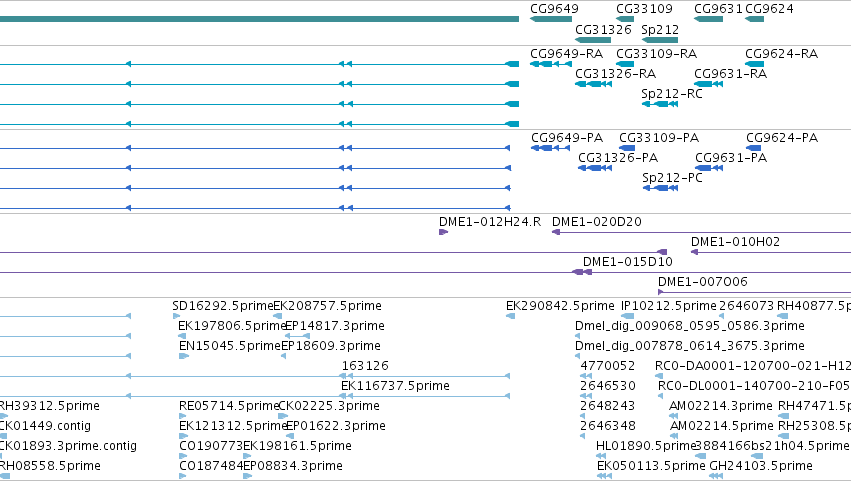Click the DME1-012H24.R clone label
851x481 pixels.
click(x=490, y=221)
